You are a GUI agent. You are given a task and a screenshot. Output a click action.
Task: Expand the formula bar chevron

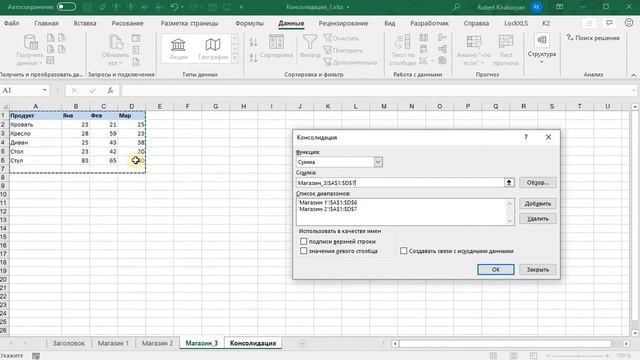click(634, 90)
